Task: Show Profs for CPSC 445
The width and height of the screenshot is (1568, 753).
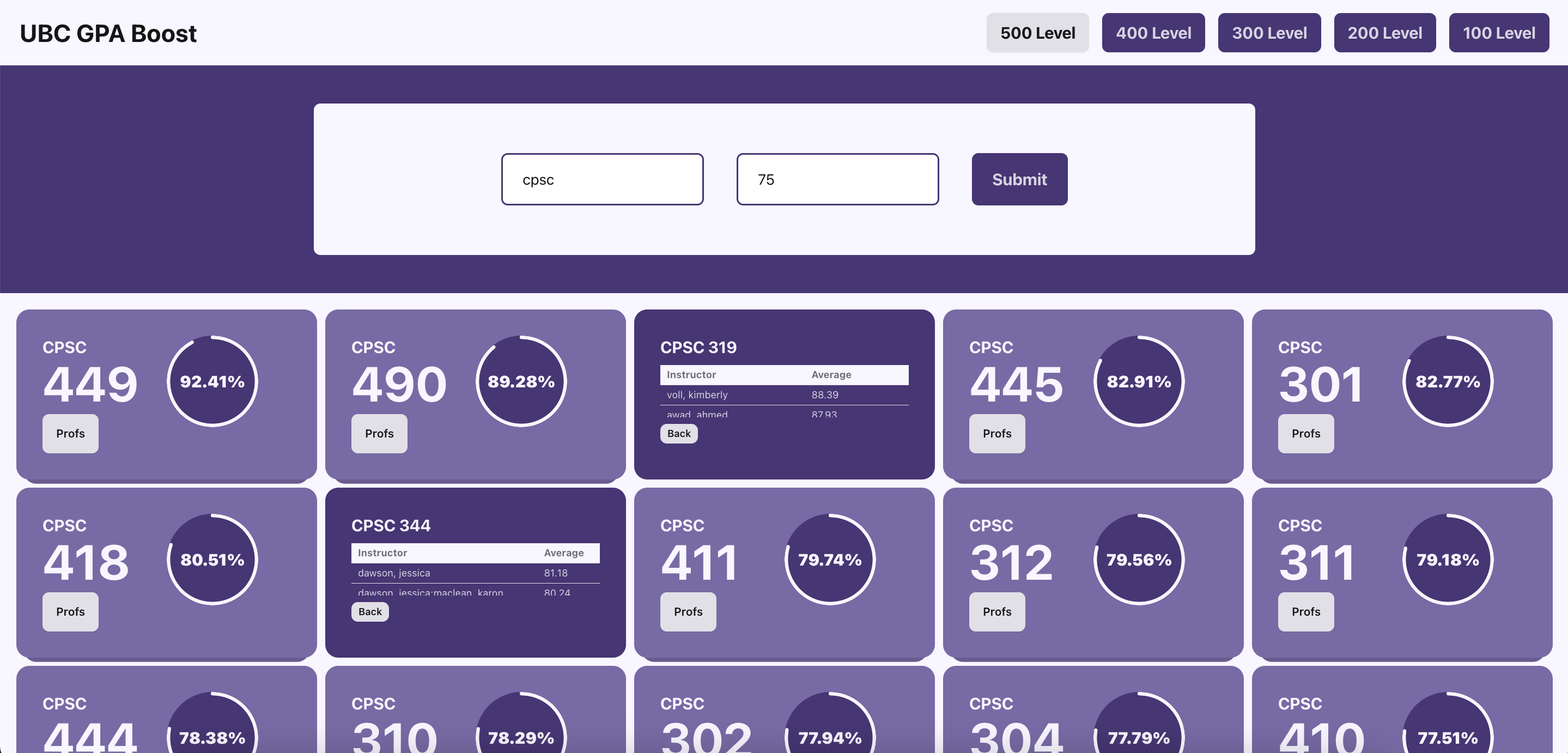Action: [x=997, y=433]
